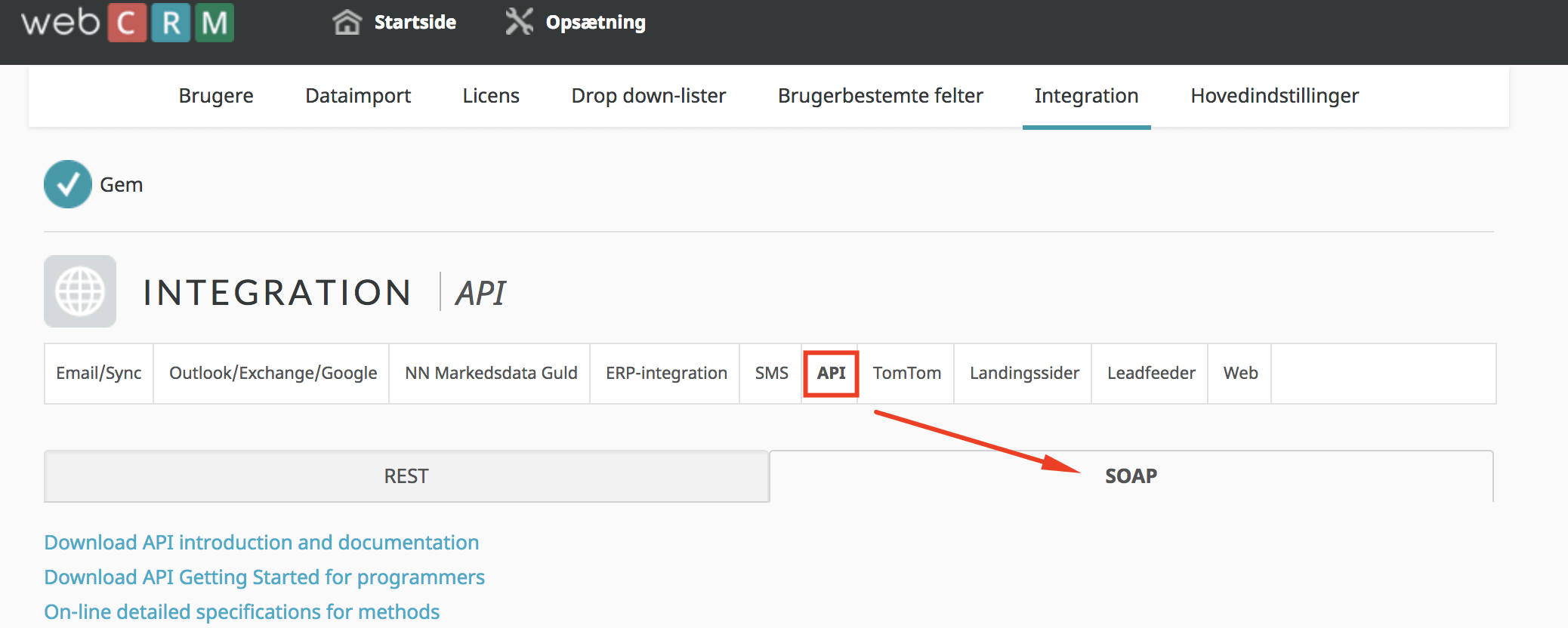Open API Getting Started for programmers link
This screenshot has height=628, width=1568.
point(264,577)
